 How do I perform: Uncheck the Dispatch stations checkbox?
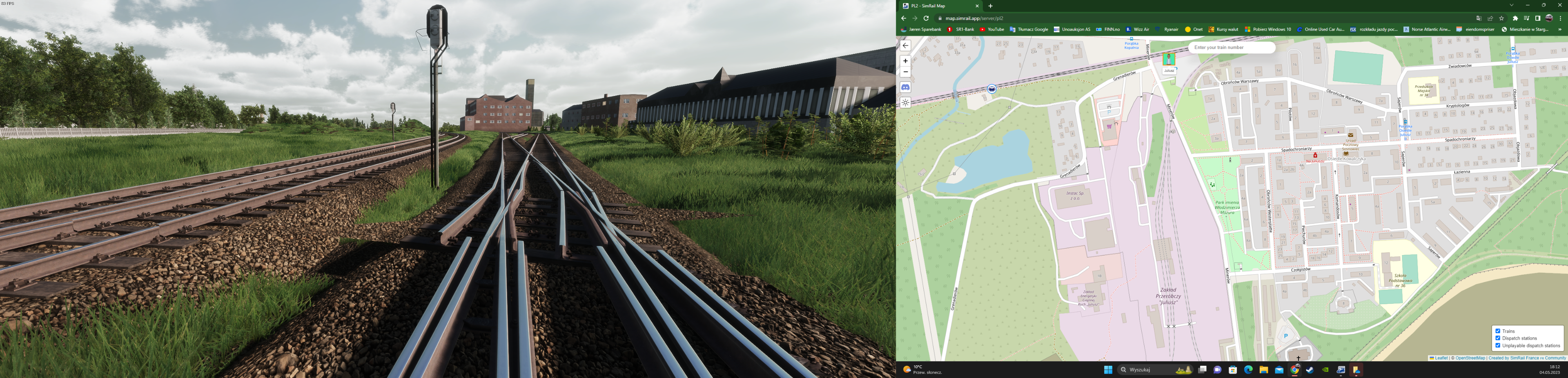point(1498,338)
